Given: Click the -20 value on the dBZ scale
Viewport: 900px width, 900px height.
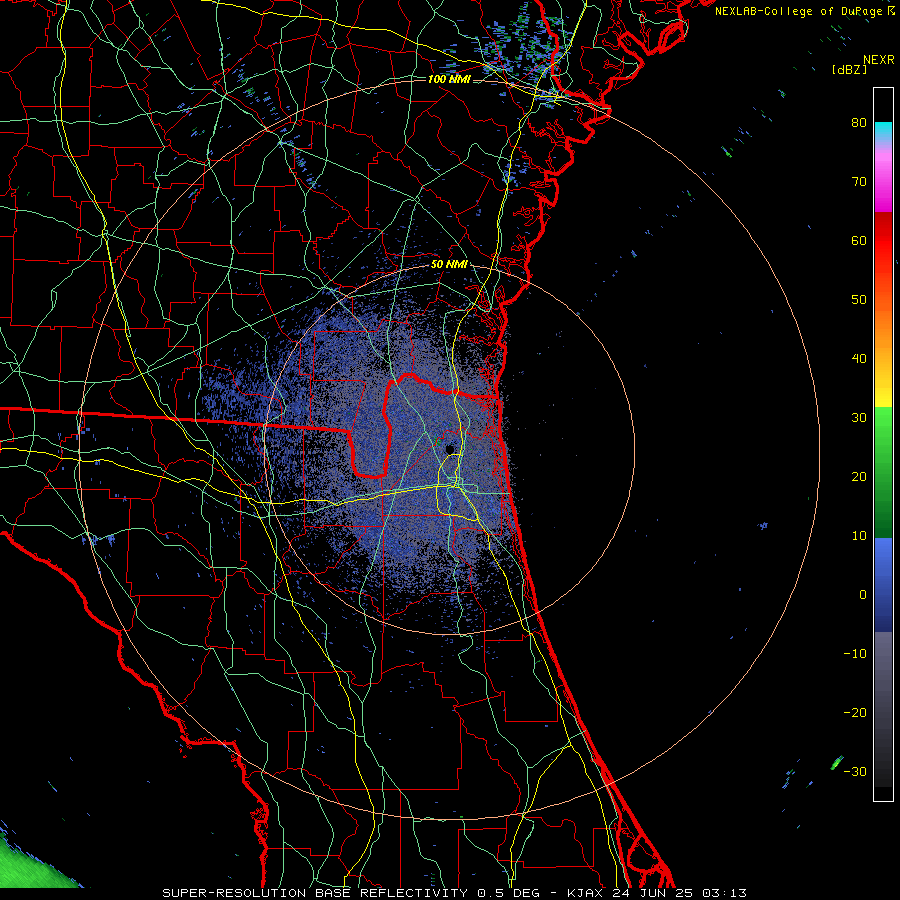Looking at the screenshot, I should pyautogui.click(x=855, y=712).
